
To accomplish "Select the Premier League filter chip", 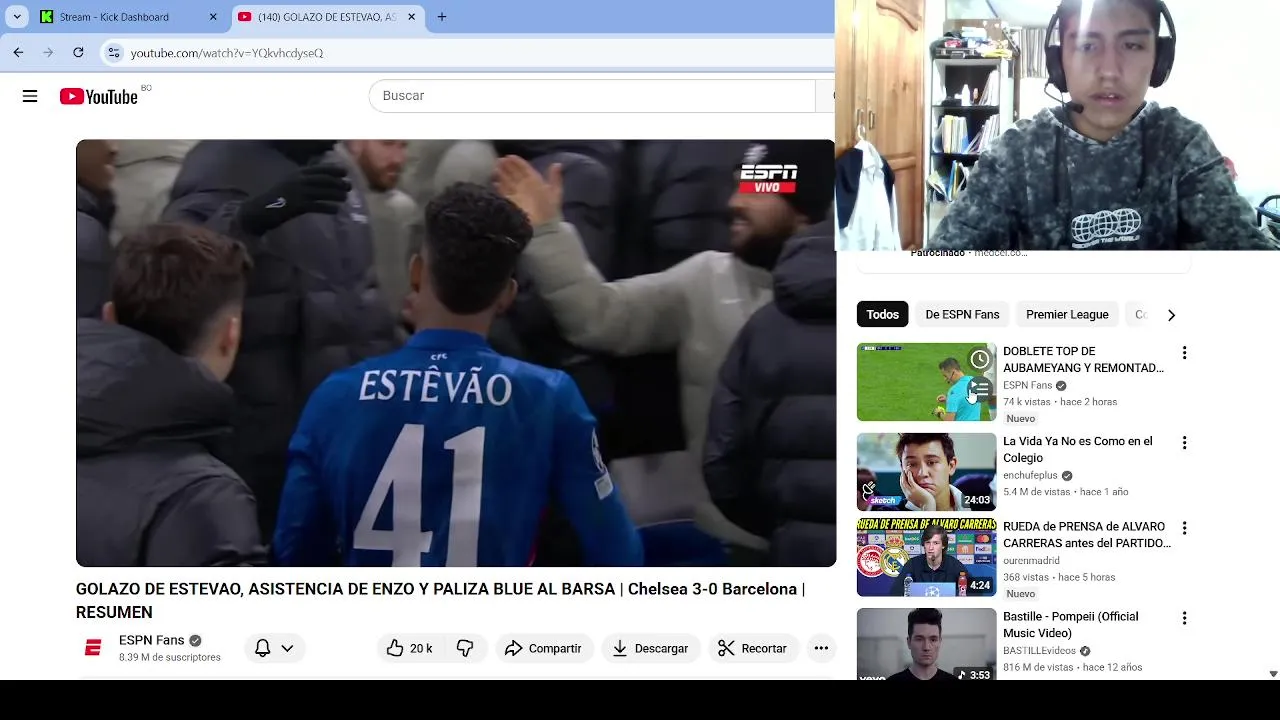I will [1067, 314].
